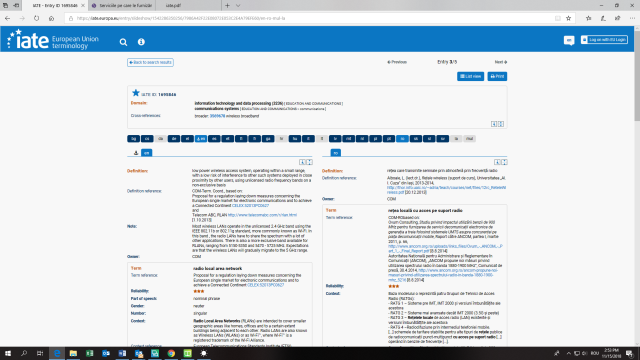Viewport: 640px width, 360px height.
Task: Open Excel from the Windows taskbar
Action: point(89,353)
